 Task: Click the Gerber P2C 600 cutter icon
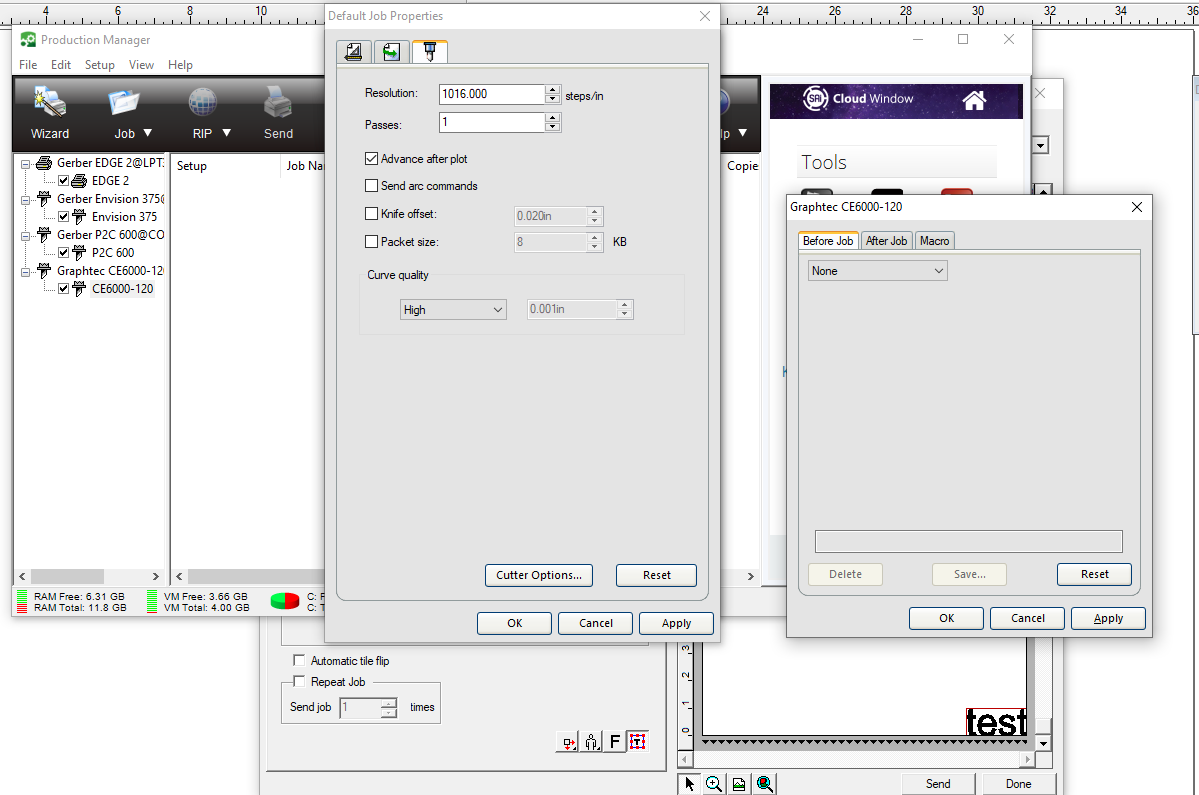click(x=44, y=235)
